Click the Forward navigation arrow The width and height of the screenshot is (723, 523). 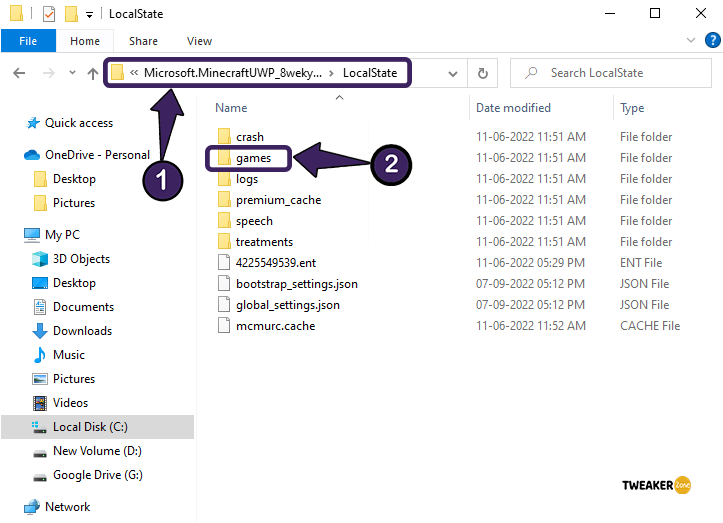point(49,73)
